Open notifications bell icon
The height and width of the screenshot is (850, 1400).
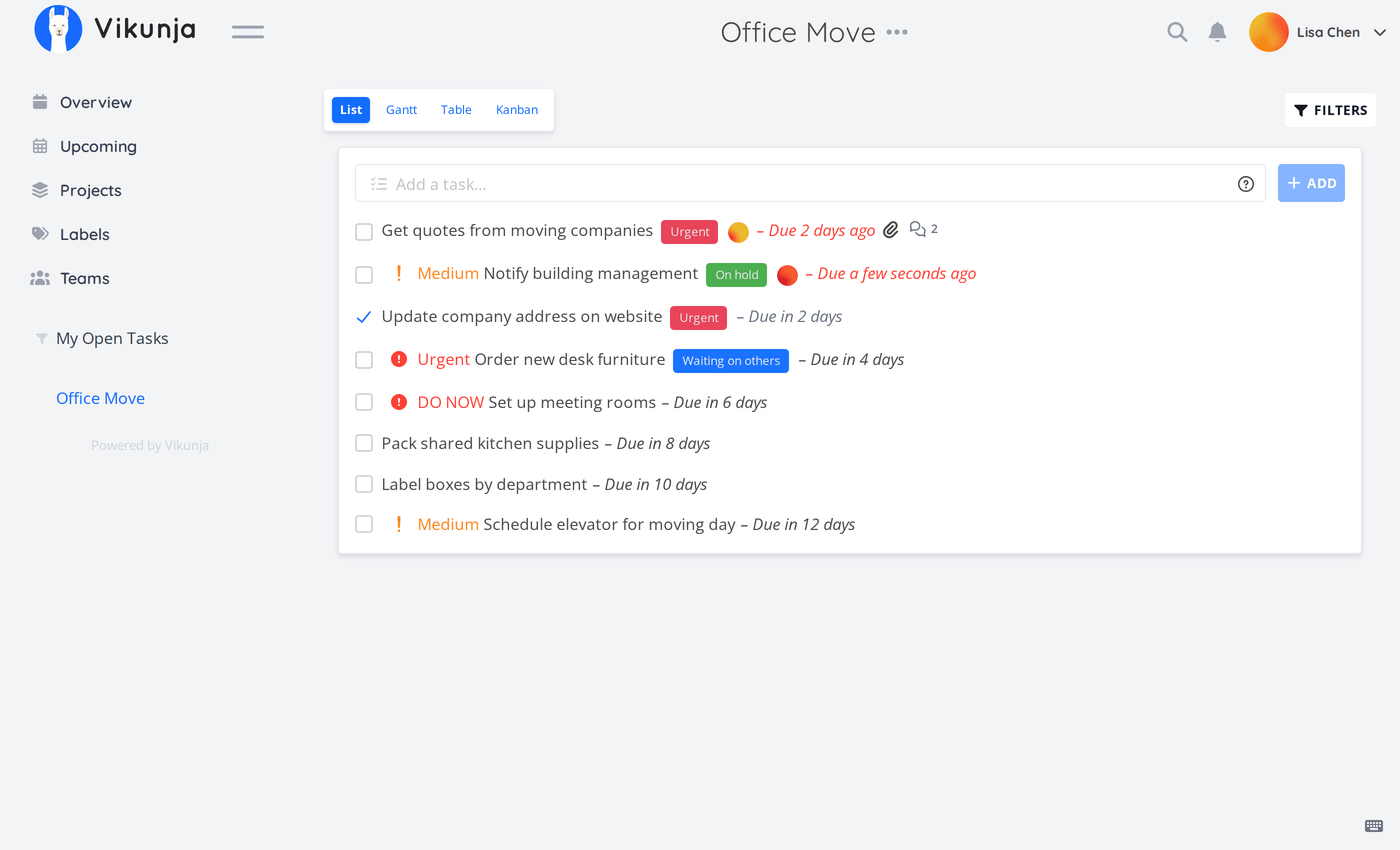click(1217, 32)
